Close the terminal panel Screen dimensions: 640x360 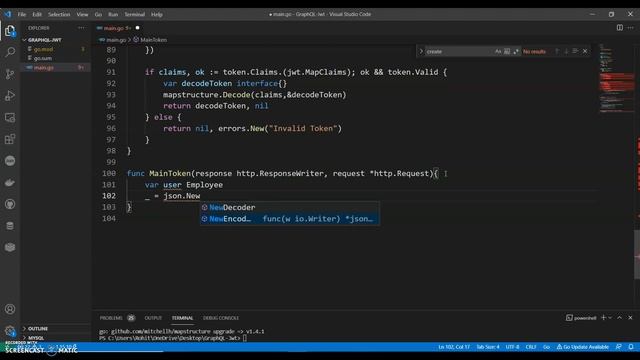tap(630, 318)
